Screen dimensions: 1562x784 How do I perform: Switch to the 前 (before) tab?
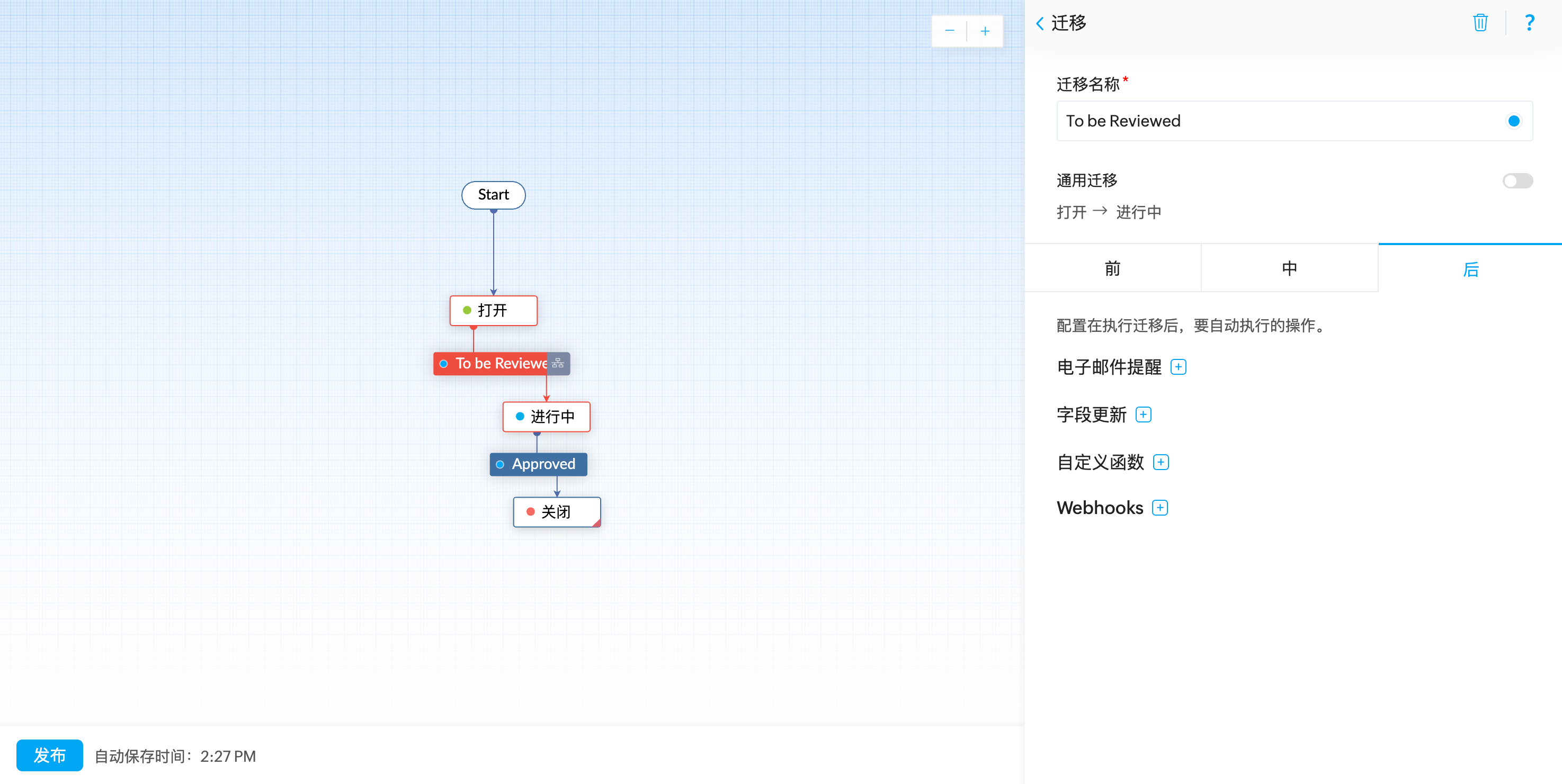1112,268
